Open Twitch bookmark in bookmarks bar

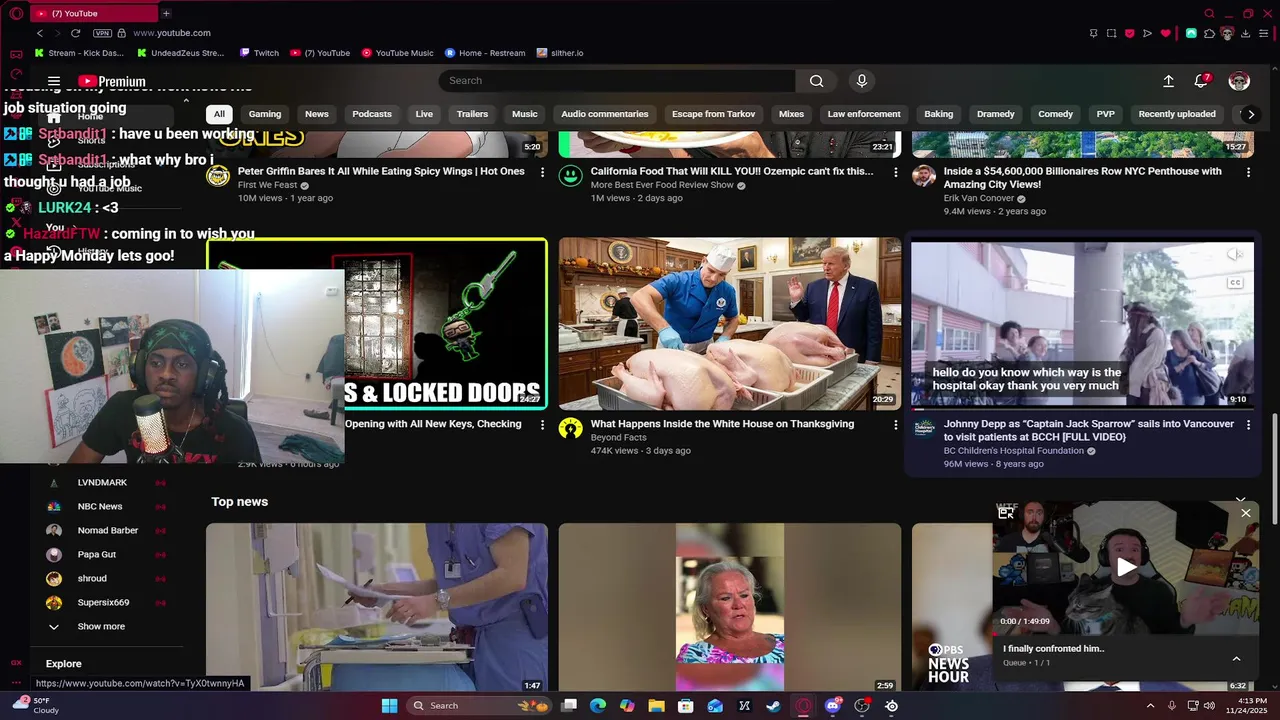point(259,53)
